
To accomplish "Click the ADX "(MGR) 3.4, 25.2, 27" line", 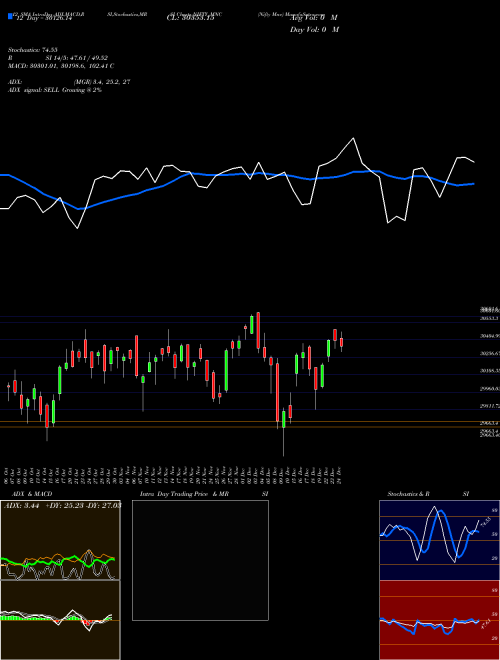I will coord(69,82).
